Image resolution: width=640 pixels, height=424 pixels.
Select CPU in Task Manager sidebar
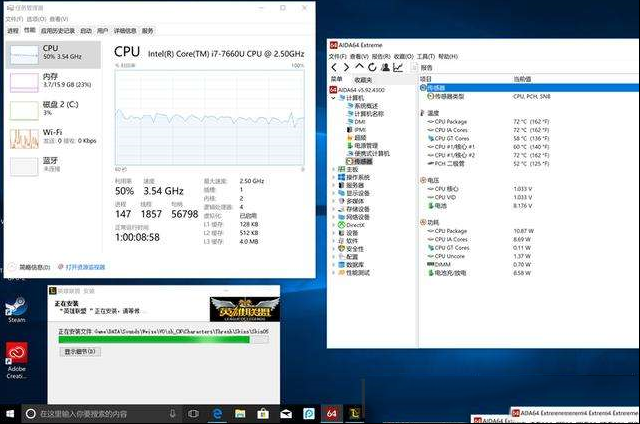(x=53, y=54)
